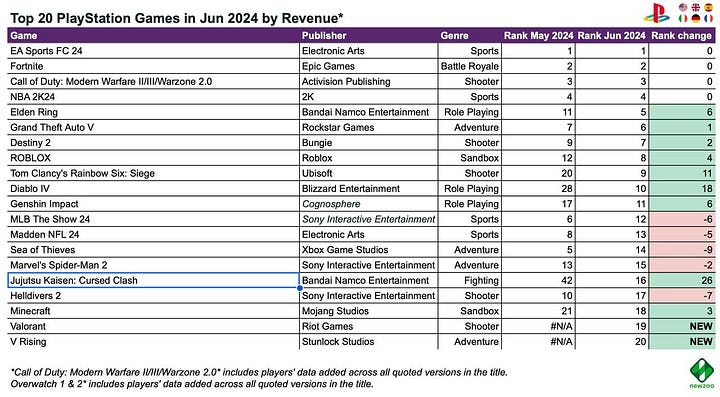Click the UK flag icon
This screenshot has width=720, height=397.
tap(696, 7)
